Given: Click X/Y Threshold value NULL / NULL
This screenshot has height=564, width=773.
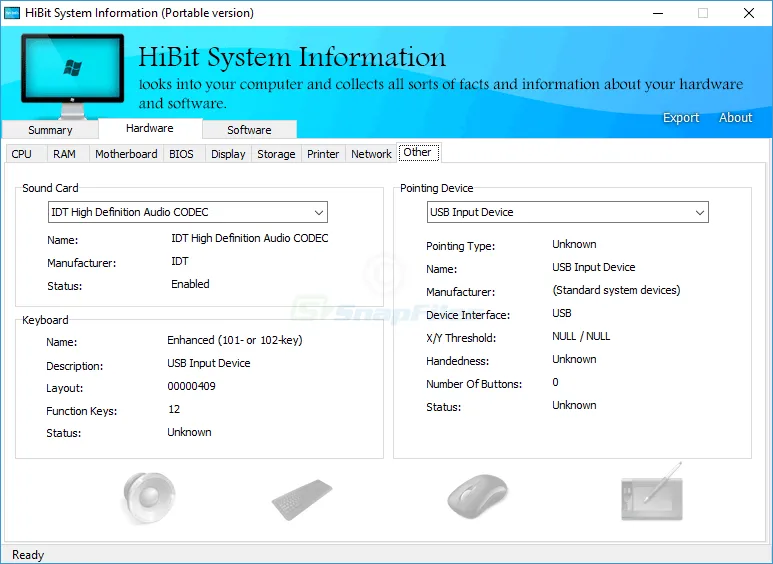Looking at the screenshot, I should [x=581, y=336].
